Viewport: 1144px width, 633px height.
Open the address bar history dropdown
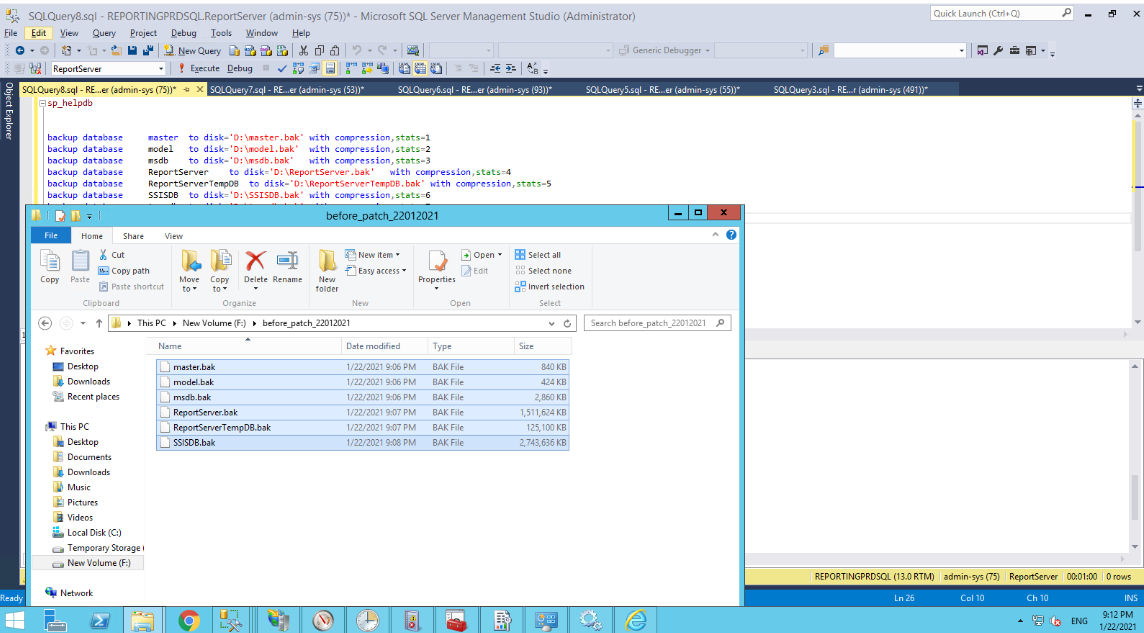pyautogui.click(x=552, y=323)
